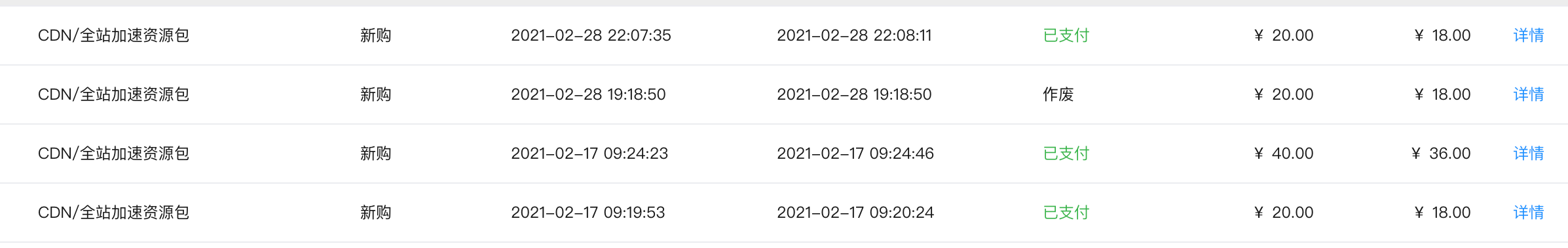Image resolution: width=1568 pixels, height=248 pixels.
Task: Open 详情 for the 作废 order
Action: tap(1528, 94)
